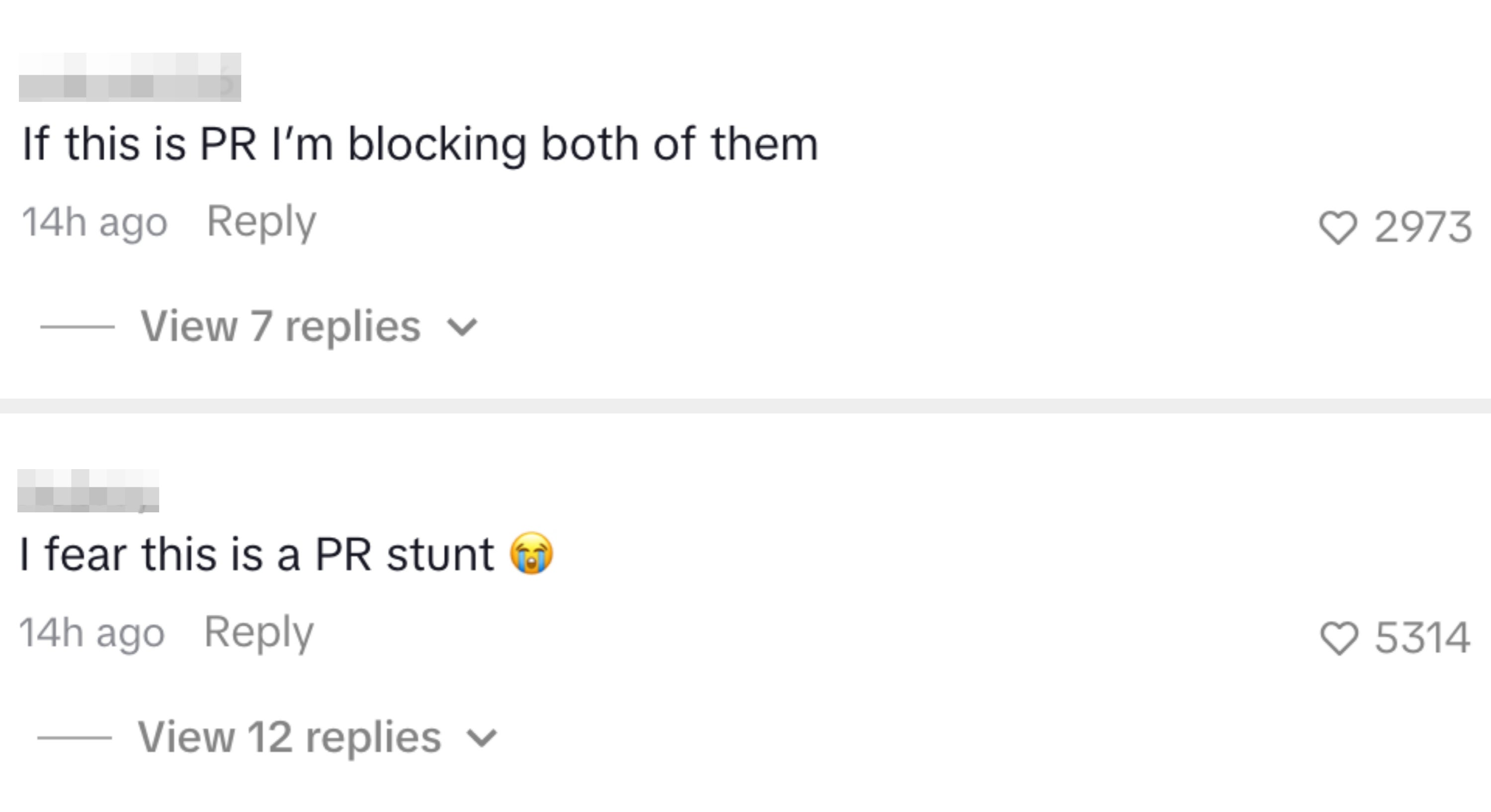Viewport: 1491px width, 812px height.
Task: Click the dash line before View 7 replies
Action: point(77,327)
